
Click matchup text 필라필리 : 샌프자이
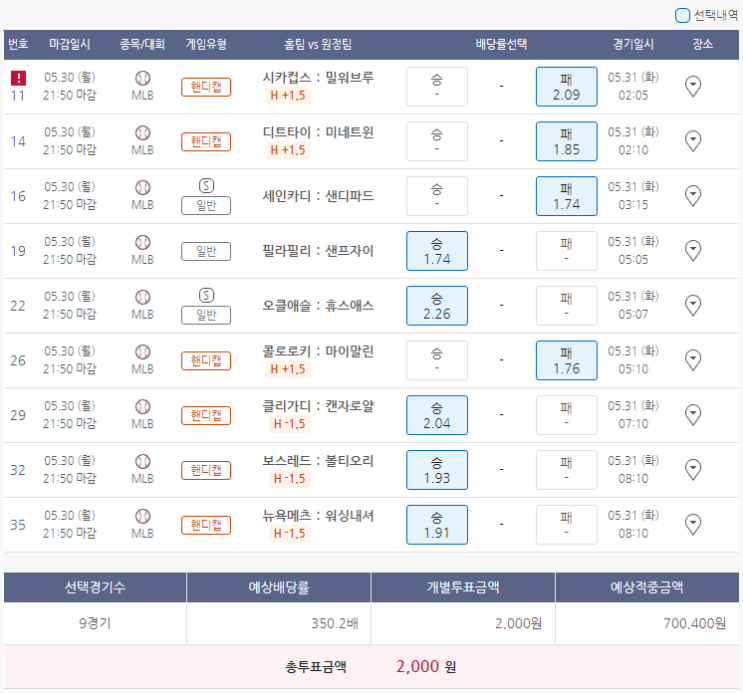[x=318, y=251]
